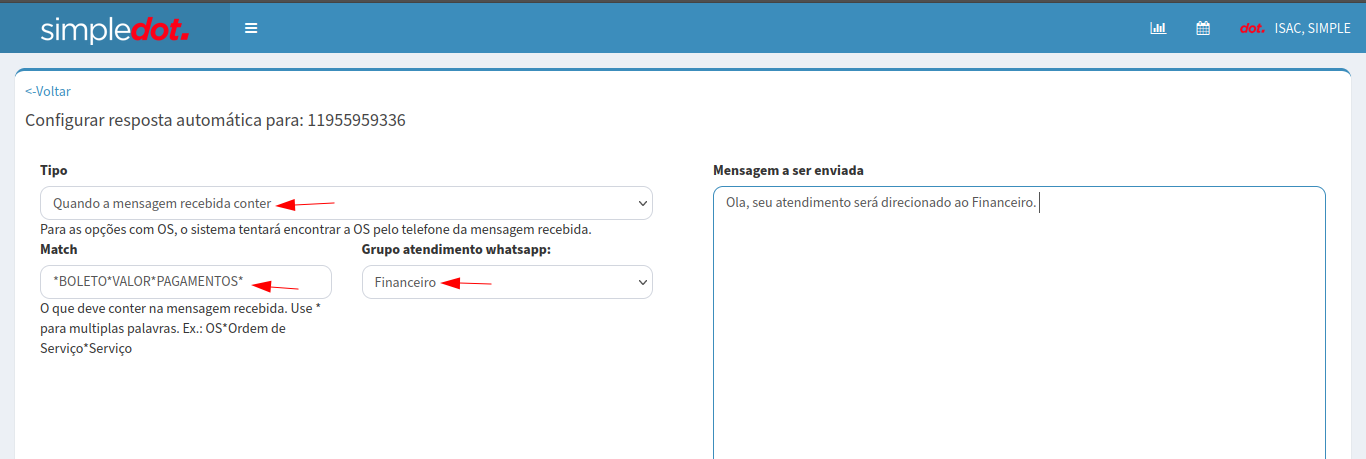Click the bar chart reports icon
Viewport: 1366px width, 459px height.
point(1158,28)
